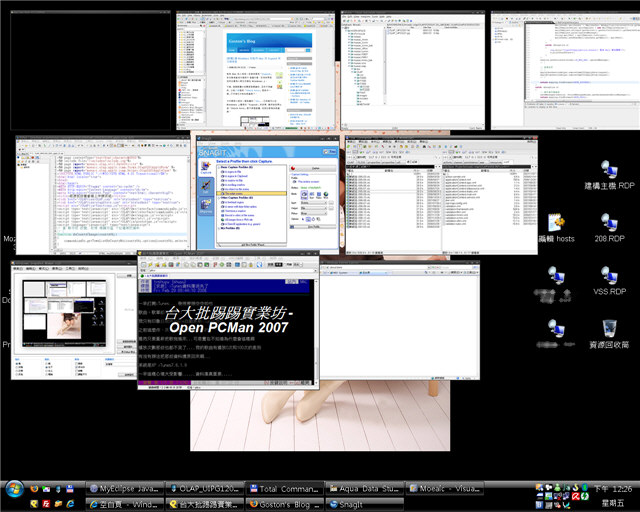
Task: Select All images from a Web site profile
Action: (x=236, y=220)
